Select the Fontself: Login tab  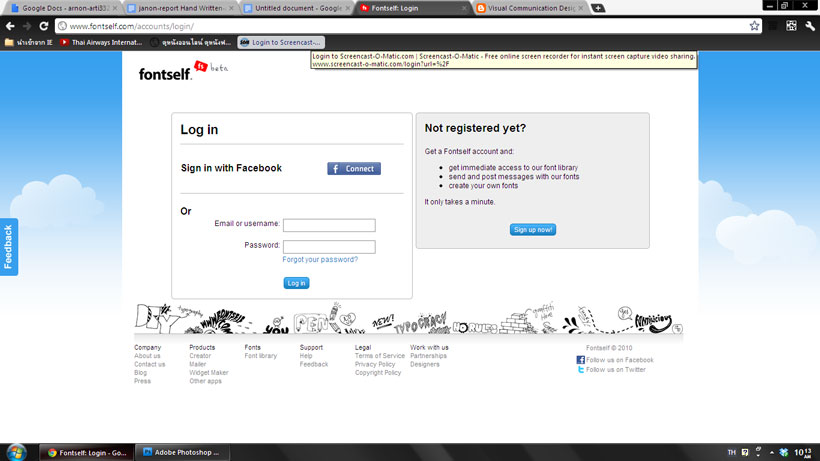[x=413, y=8]
